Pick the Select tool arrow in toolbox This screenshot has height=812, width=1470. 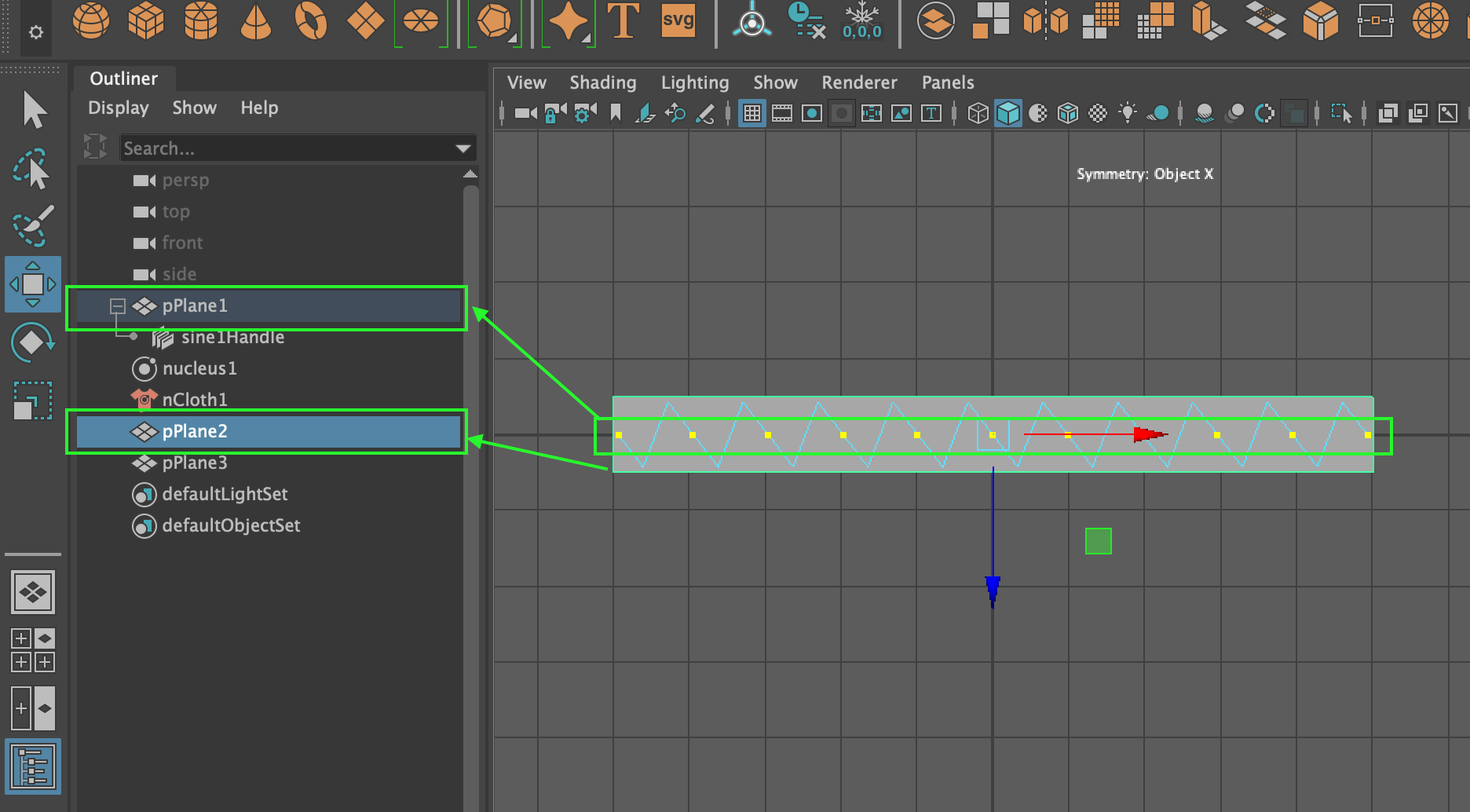(x=34, y=110)
